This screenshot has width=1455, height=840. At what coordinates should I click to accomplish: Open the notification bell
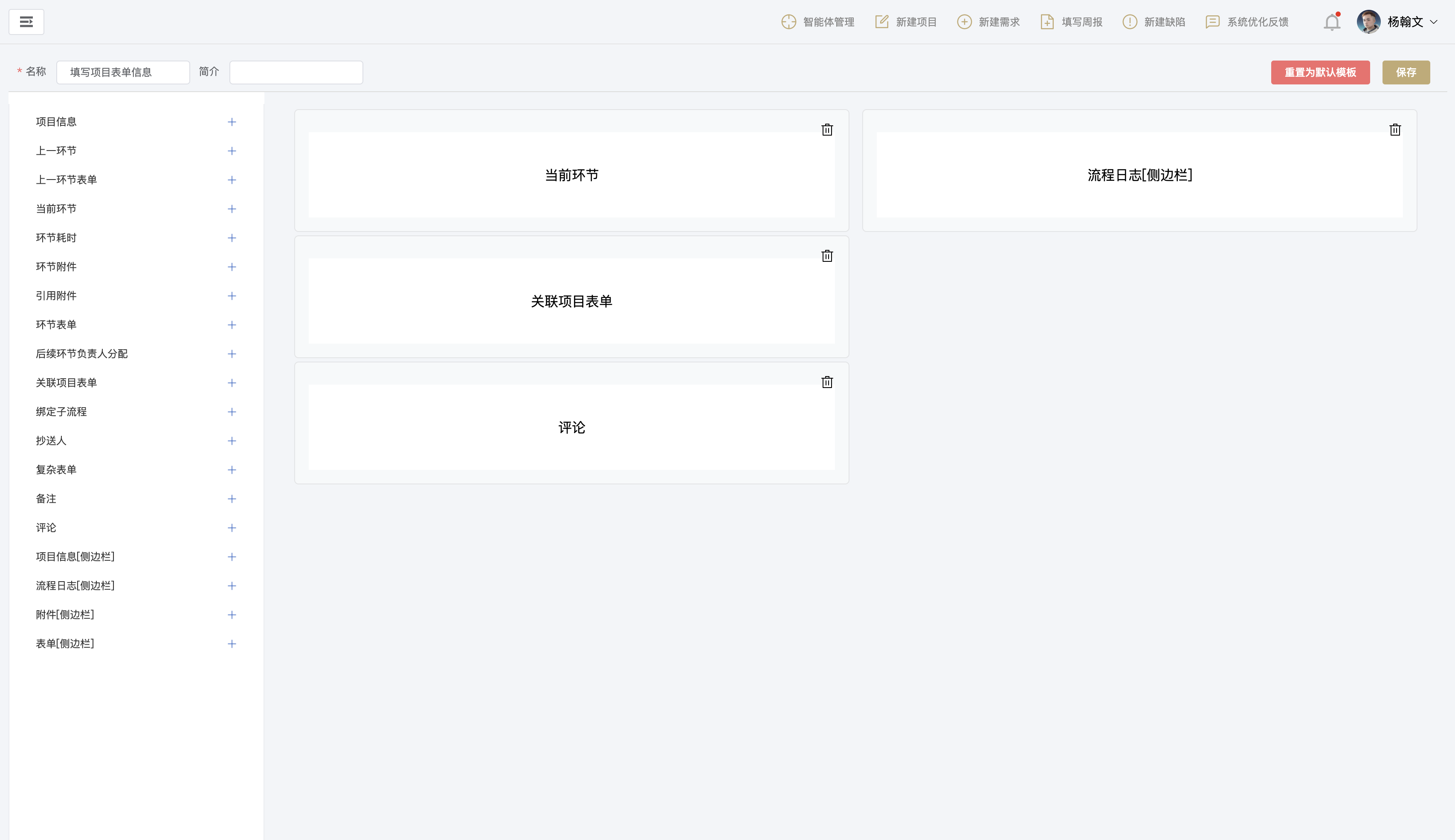pyautogui.click(x=1331, y=23)
